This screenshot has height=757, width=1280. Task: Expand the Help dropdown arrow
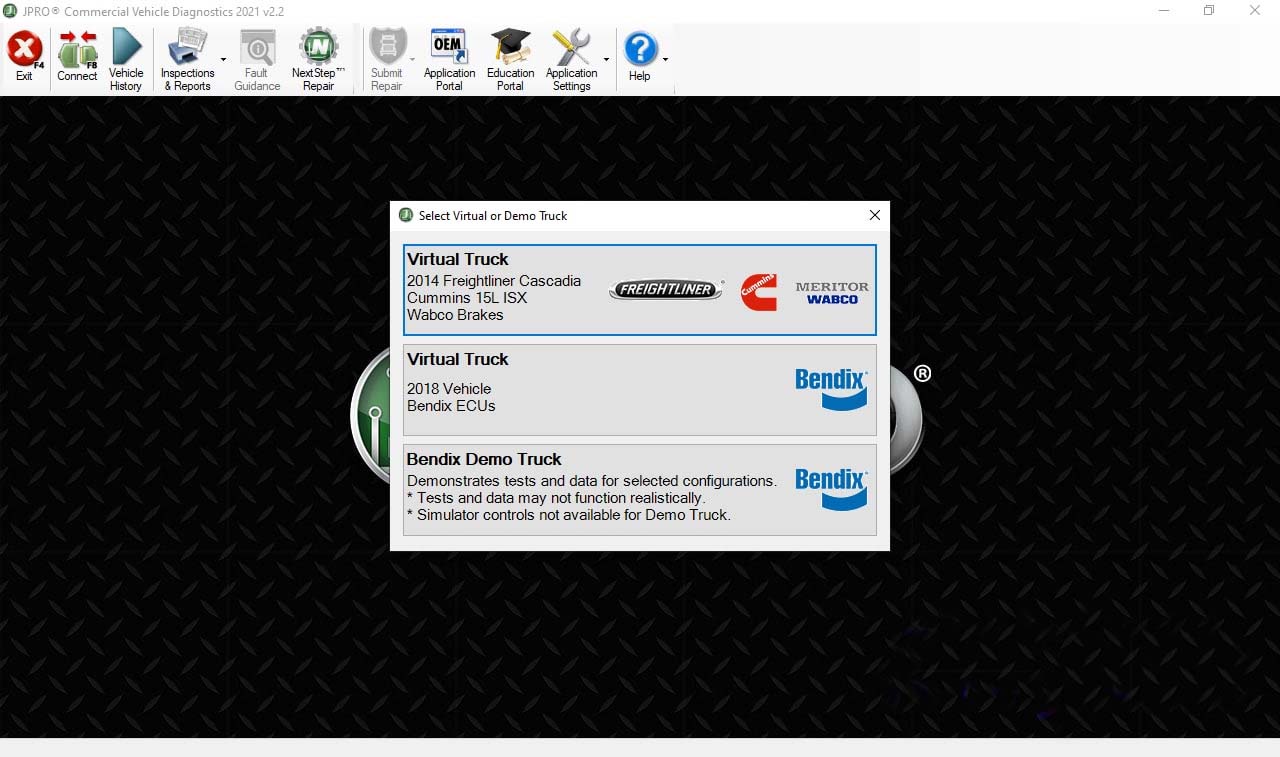tap(665, 60)
